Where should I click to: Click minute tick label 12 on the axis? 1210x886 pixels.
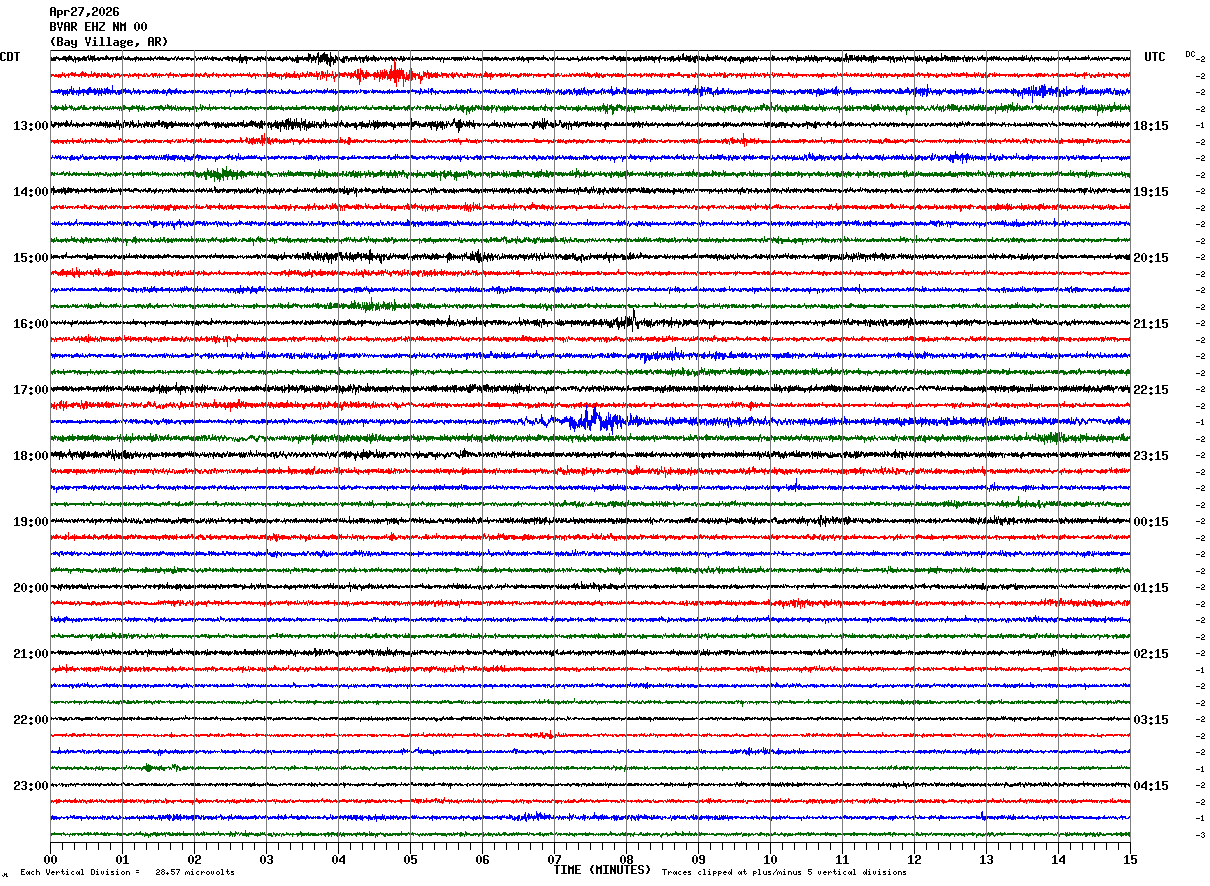coord(914,859)
